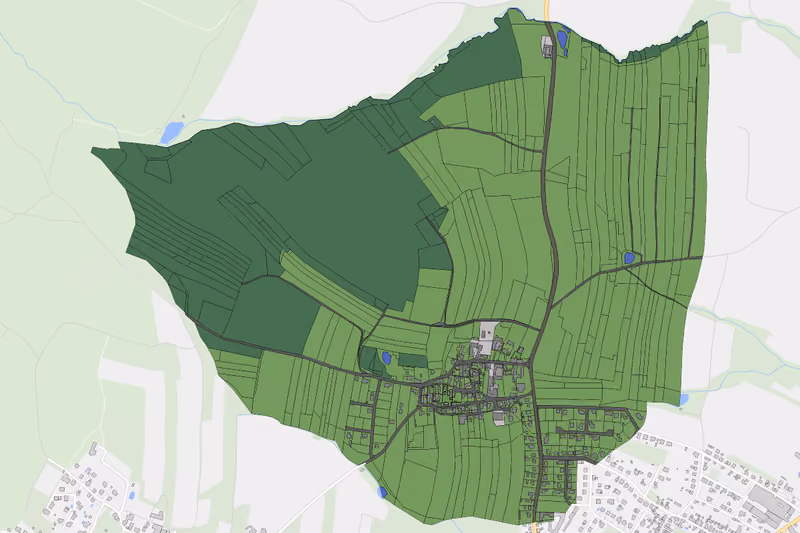Click the yellow road segment at the top edge

546,10
